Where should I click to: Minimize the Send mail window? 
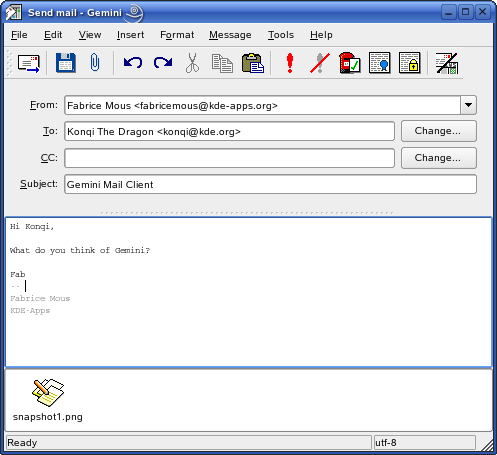(x=448, y=12)
